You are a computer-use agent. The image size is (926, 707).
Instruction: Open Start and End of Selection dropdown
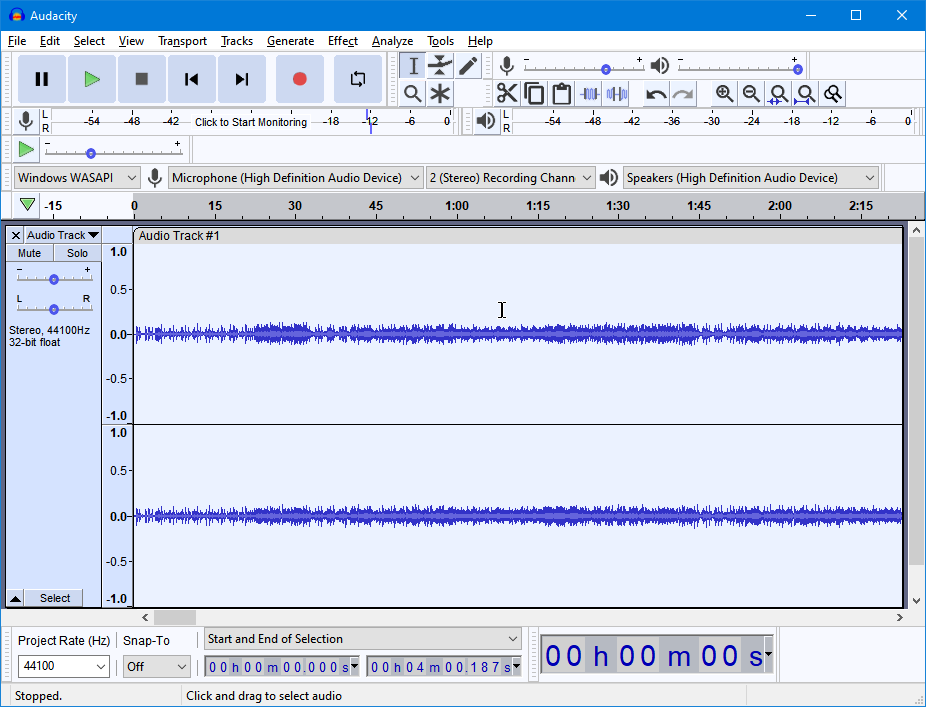pos(363,639)
